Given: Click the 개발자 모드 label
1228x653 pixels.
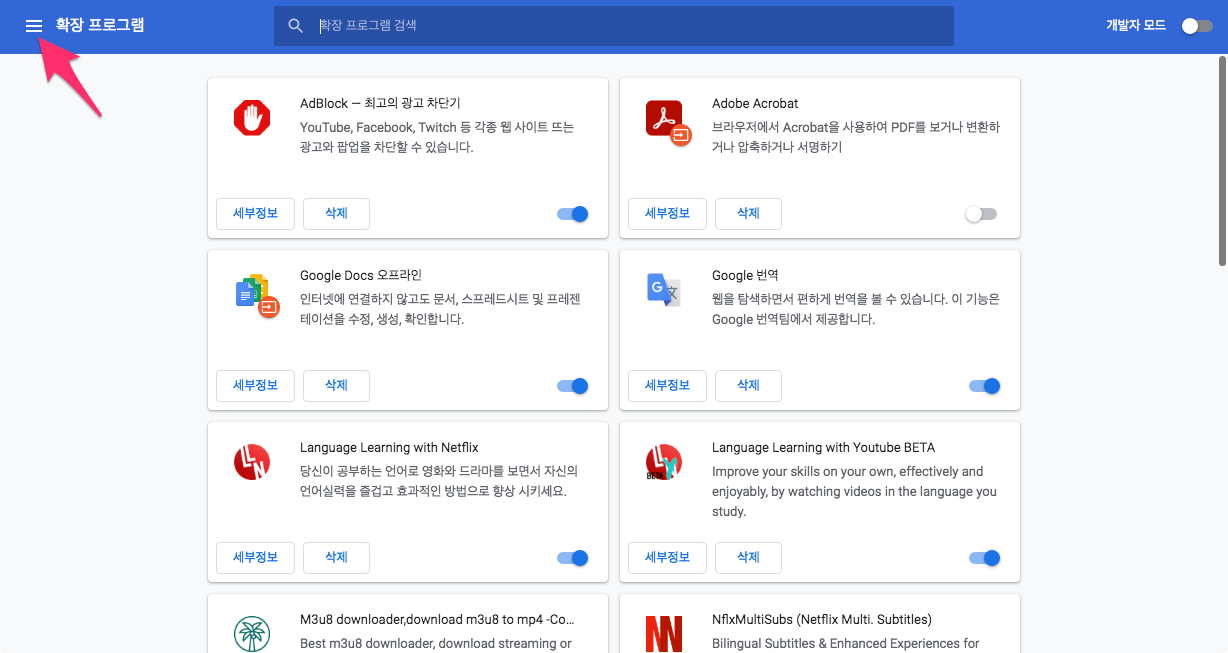Looking at the screenshot, I should 1136,26.
